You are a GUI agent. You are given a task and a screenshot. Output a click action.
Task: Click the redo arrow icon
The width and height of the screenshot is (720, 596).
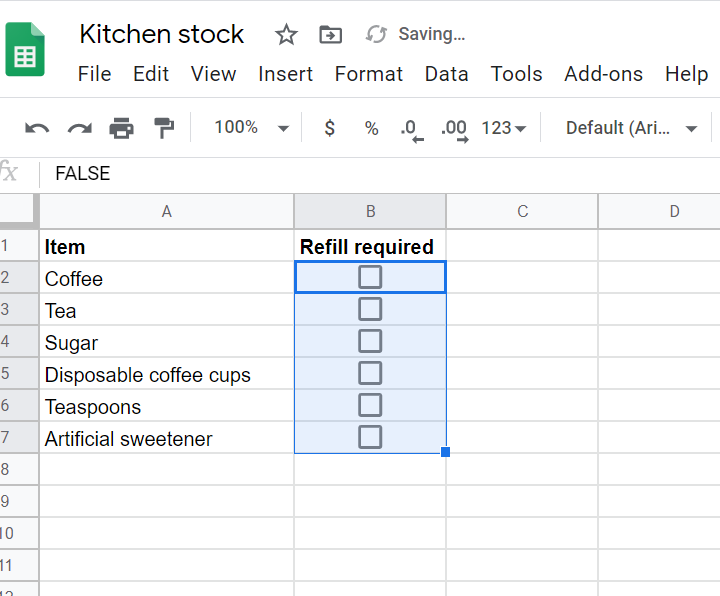coord(79,128)
